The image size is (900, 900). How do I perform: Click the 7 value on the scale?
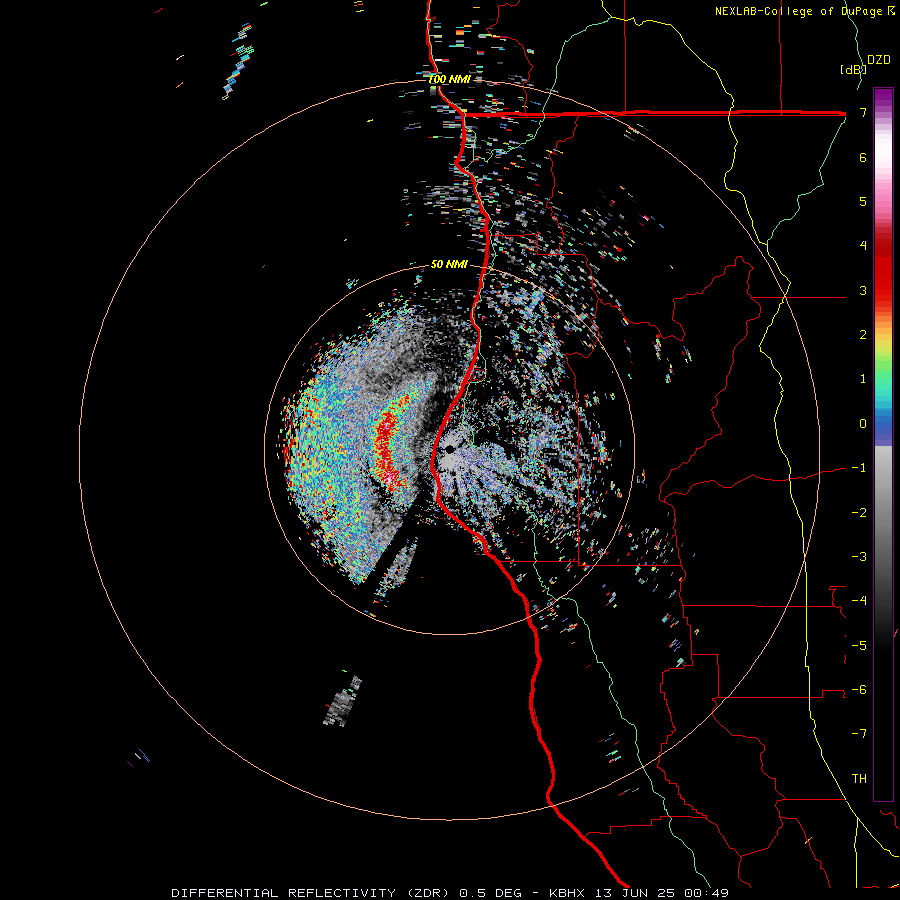(863, 112)
